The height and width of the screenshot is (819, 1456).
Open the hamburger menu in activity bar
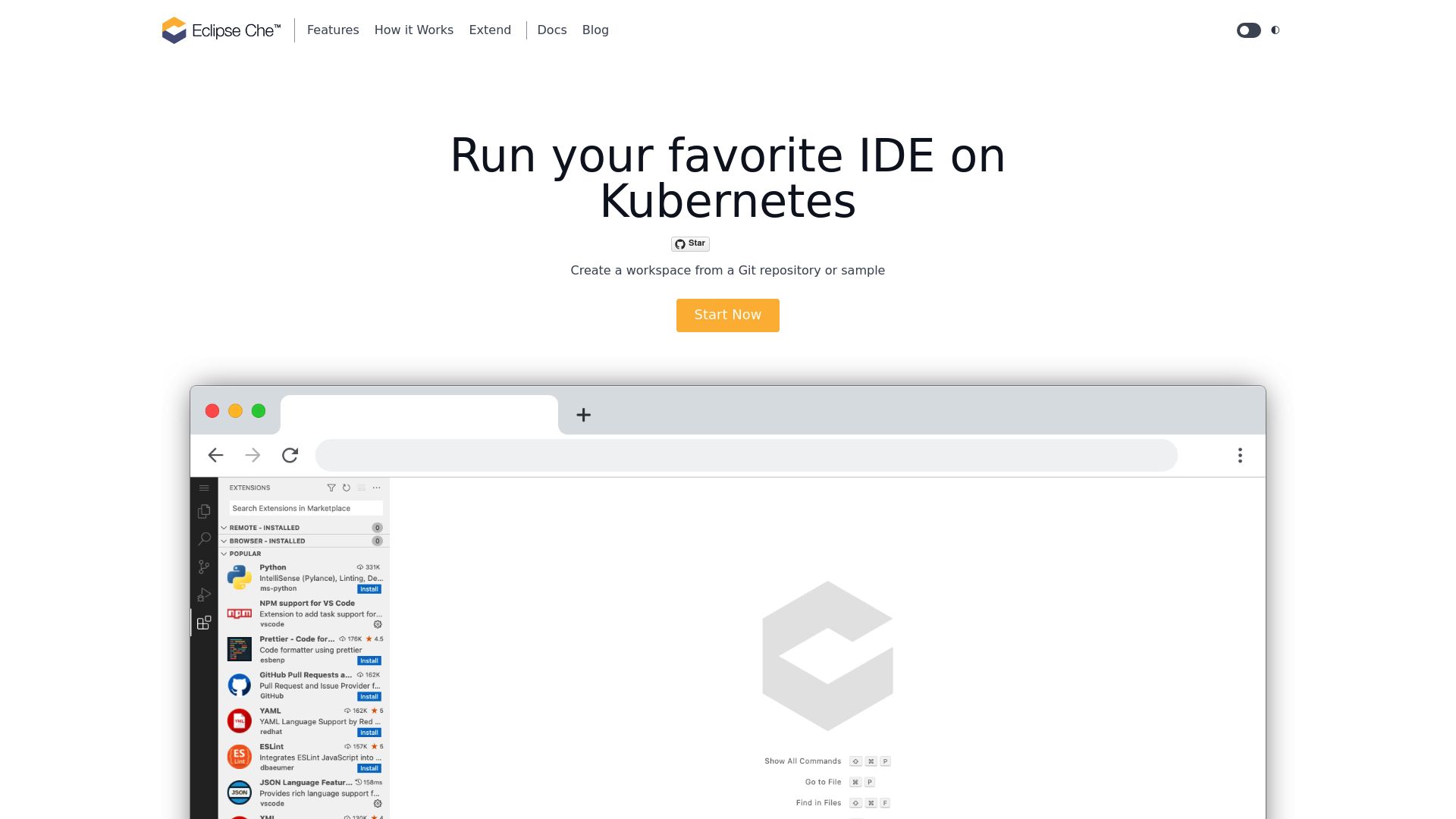(204, 488)
